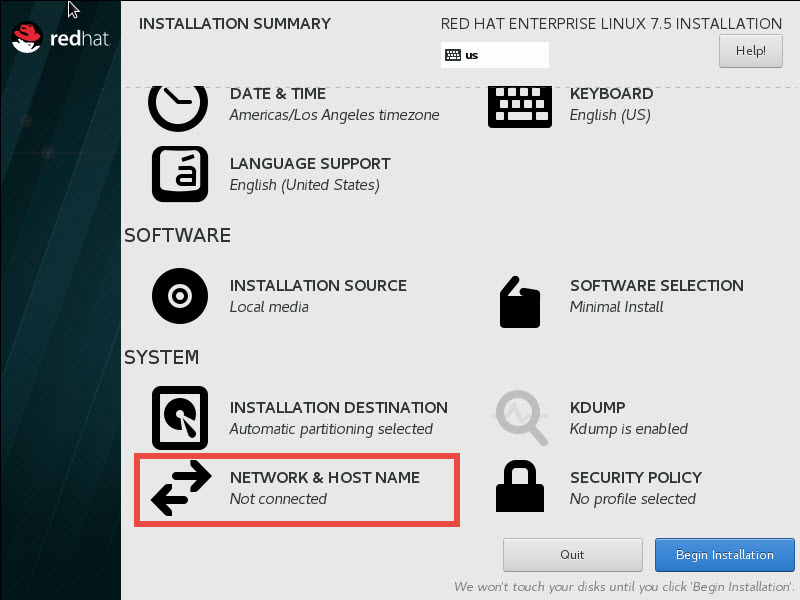Click the clock icon for Date & Time
The height and width of the screenshot is (600, 800).
pyautogui.click(x=178, y=104)
